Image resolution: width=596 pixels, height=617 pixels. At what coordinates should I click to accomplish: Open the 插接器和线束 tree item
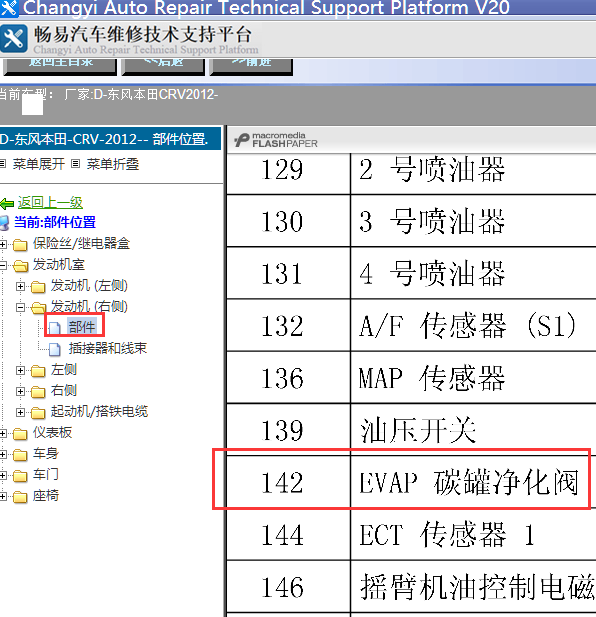click(x=107, y=348)
